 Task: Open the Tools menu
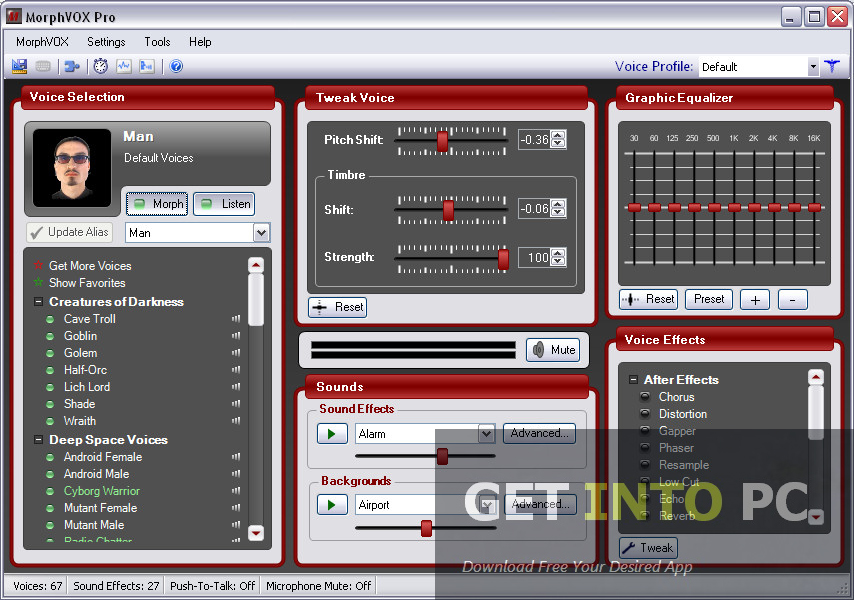tap(157, 42)
